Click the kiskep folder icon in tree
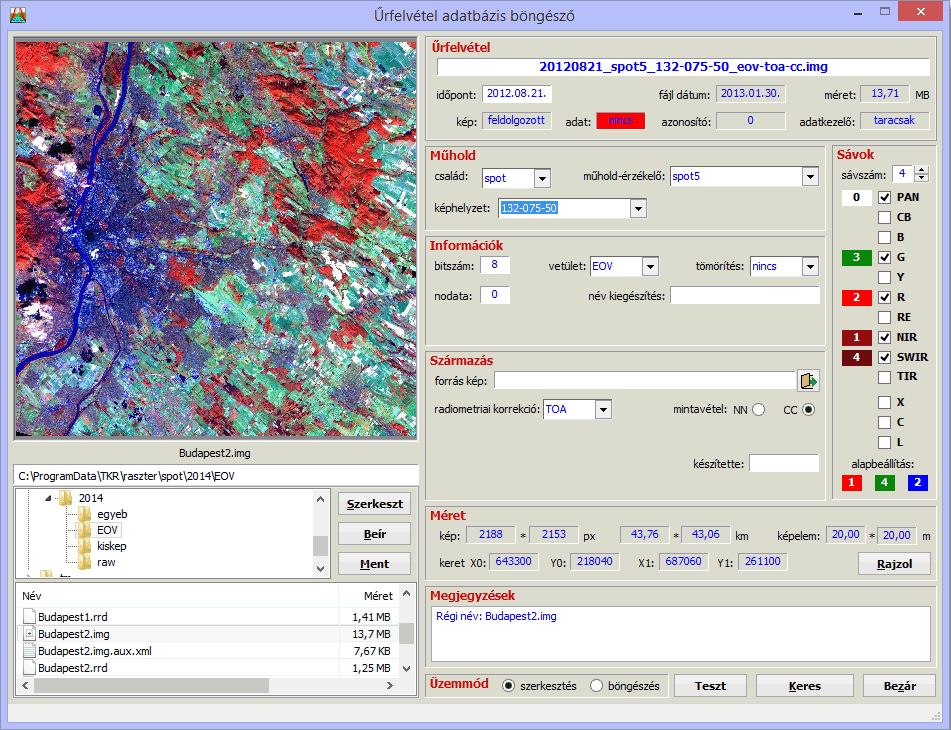Screen dimensions: 951x730 pos(85,546)
